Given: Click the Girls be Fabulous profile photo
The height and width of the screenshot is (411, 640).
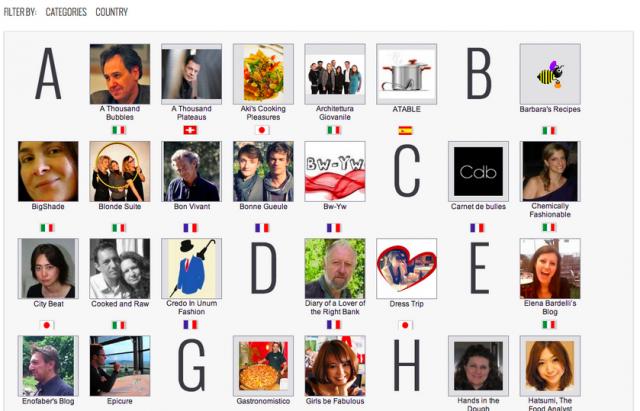Looking at the screenshot, I should coord(335,366).
